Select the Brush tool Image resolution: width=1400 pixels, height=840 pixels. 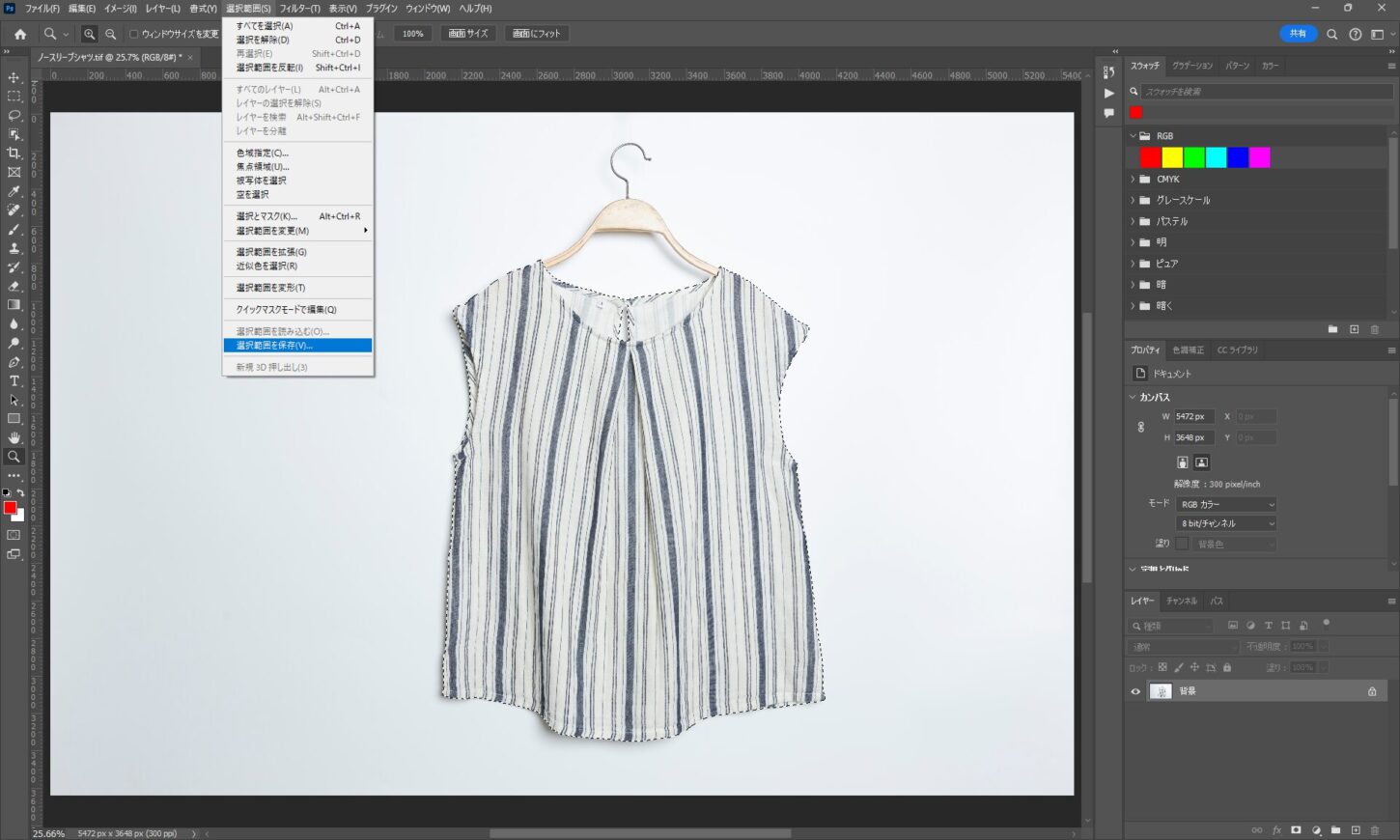coord(14,229)
